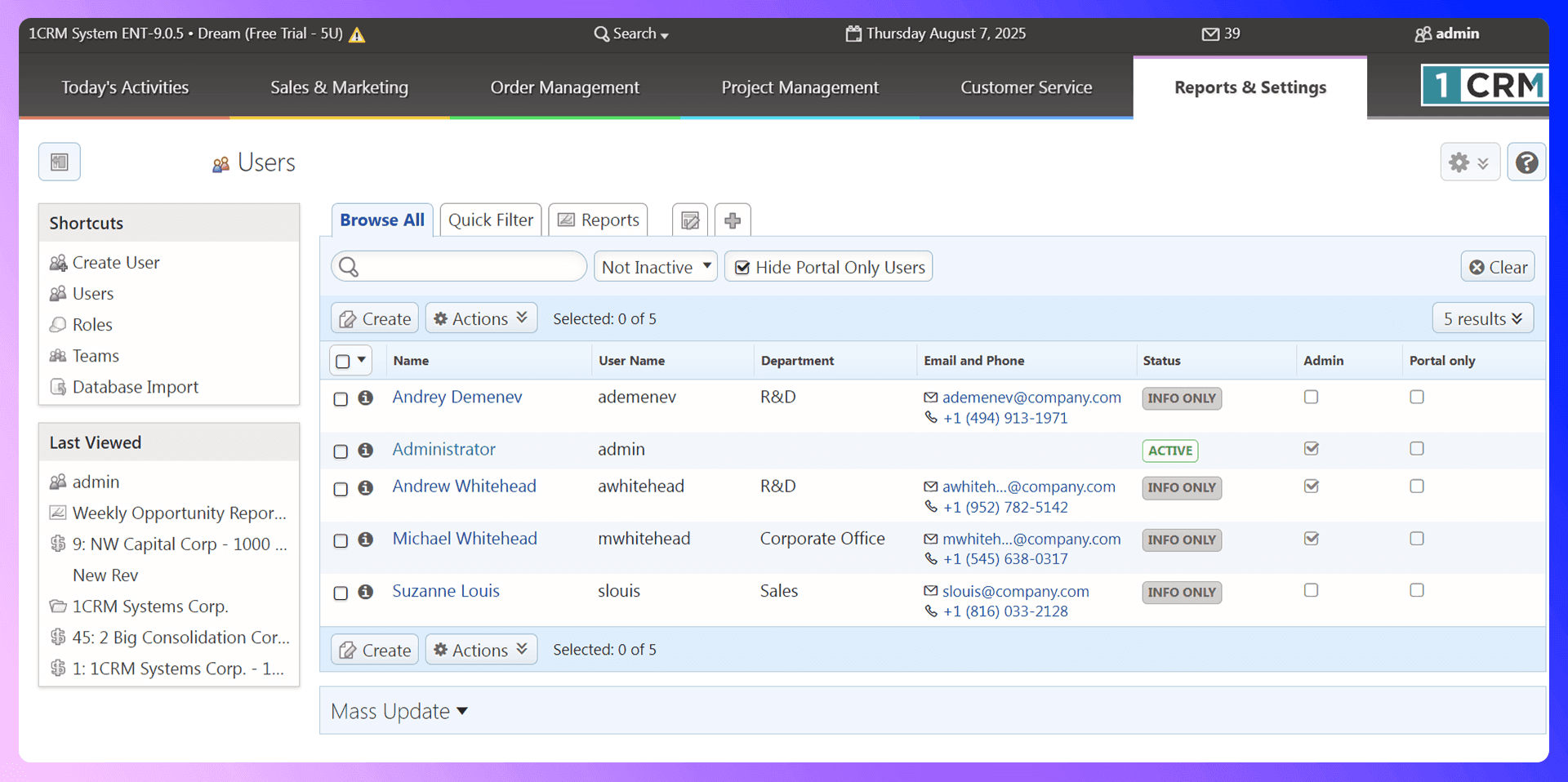This screenshot has width=1568, height=782.
Task: Open the bottom Actions dropdown
Action: [481, 650]
